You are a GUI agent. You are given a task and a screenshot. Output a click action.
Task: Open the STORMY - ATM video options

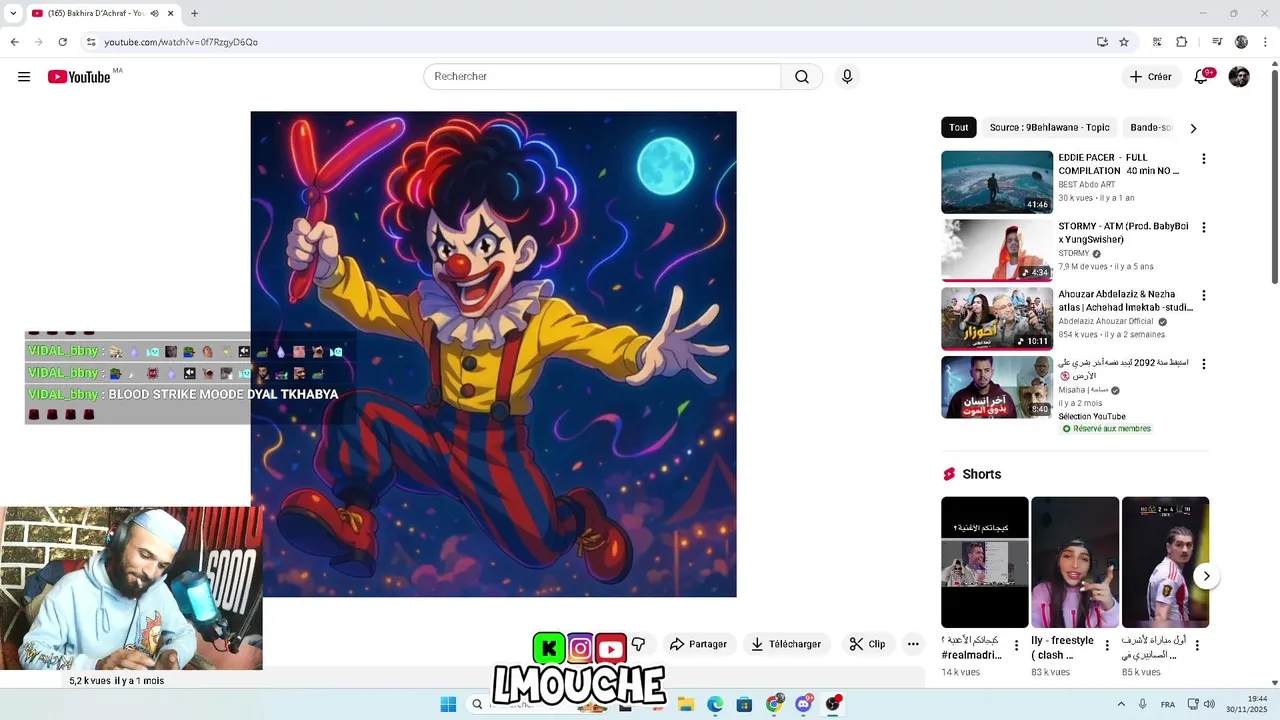click(x=1203, y=227)
